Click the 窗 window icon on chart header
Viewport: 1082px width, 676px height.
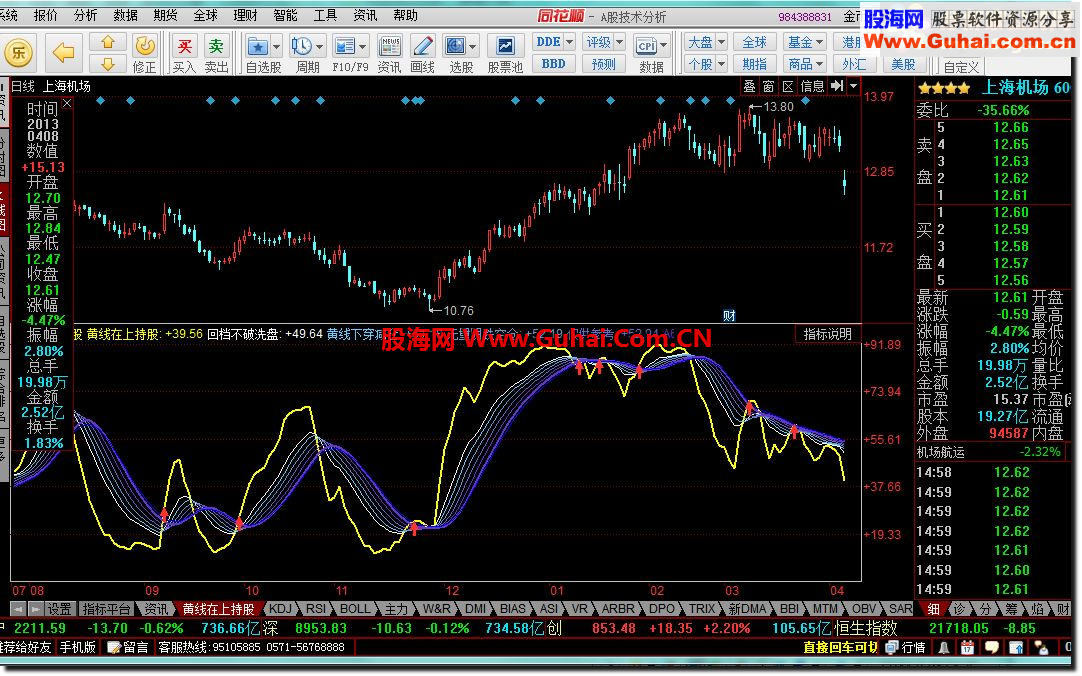pos(769,86)
